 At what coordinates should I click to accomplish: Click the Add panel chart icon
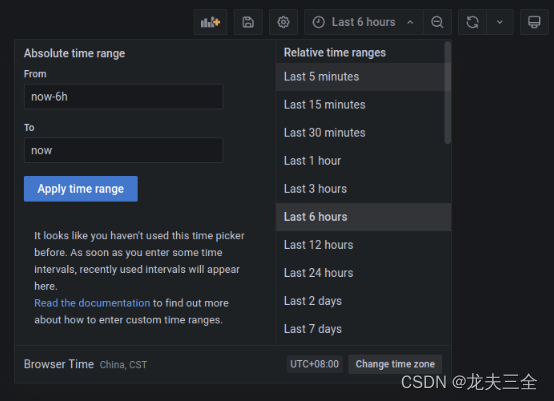tap(211, 22)
